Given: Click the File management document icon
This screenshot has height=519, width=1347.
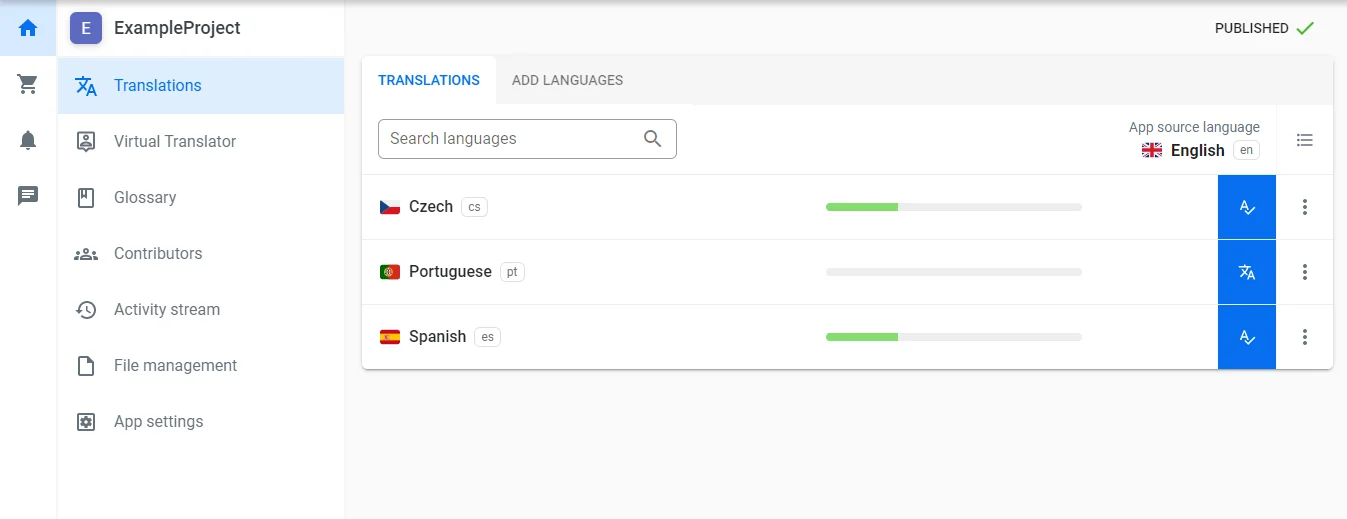Looking at the screenshot, I should [86, 366].
